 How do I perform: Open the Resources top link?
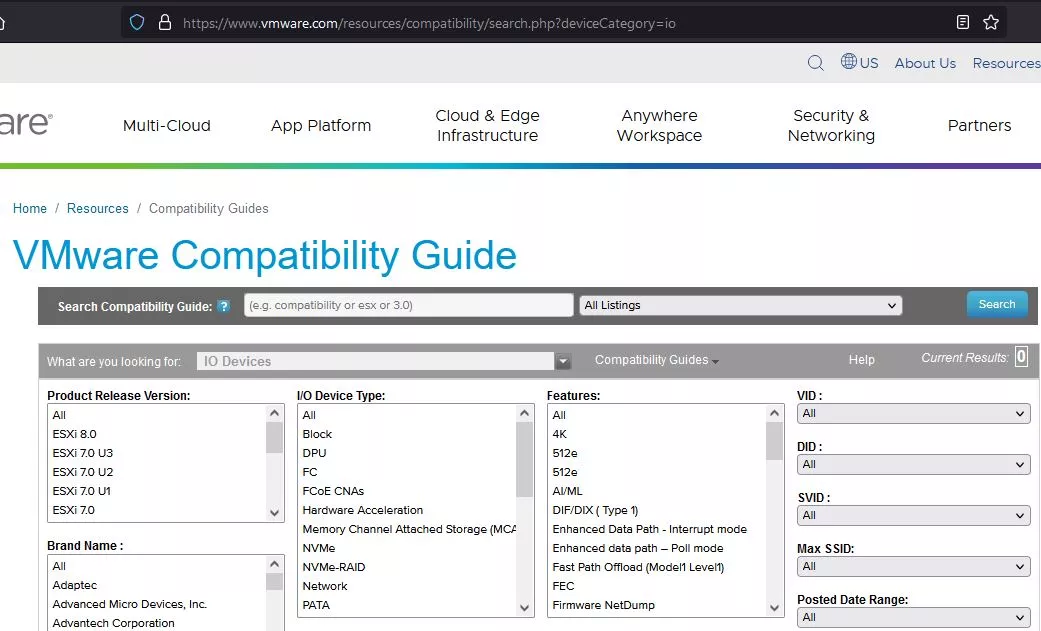coord(1006,63)
